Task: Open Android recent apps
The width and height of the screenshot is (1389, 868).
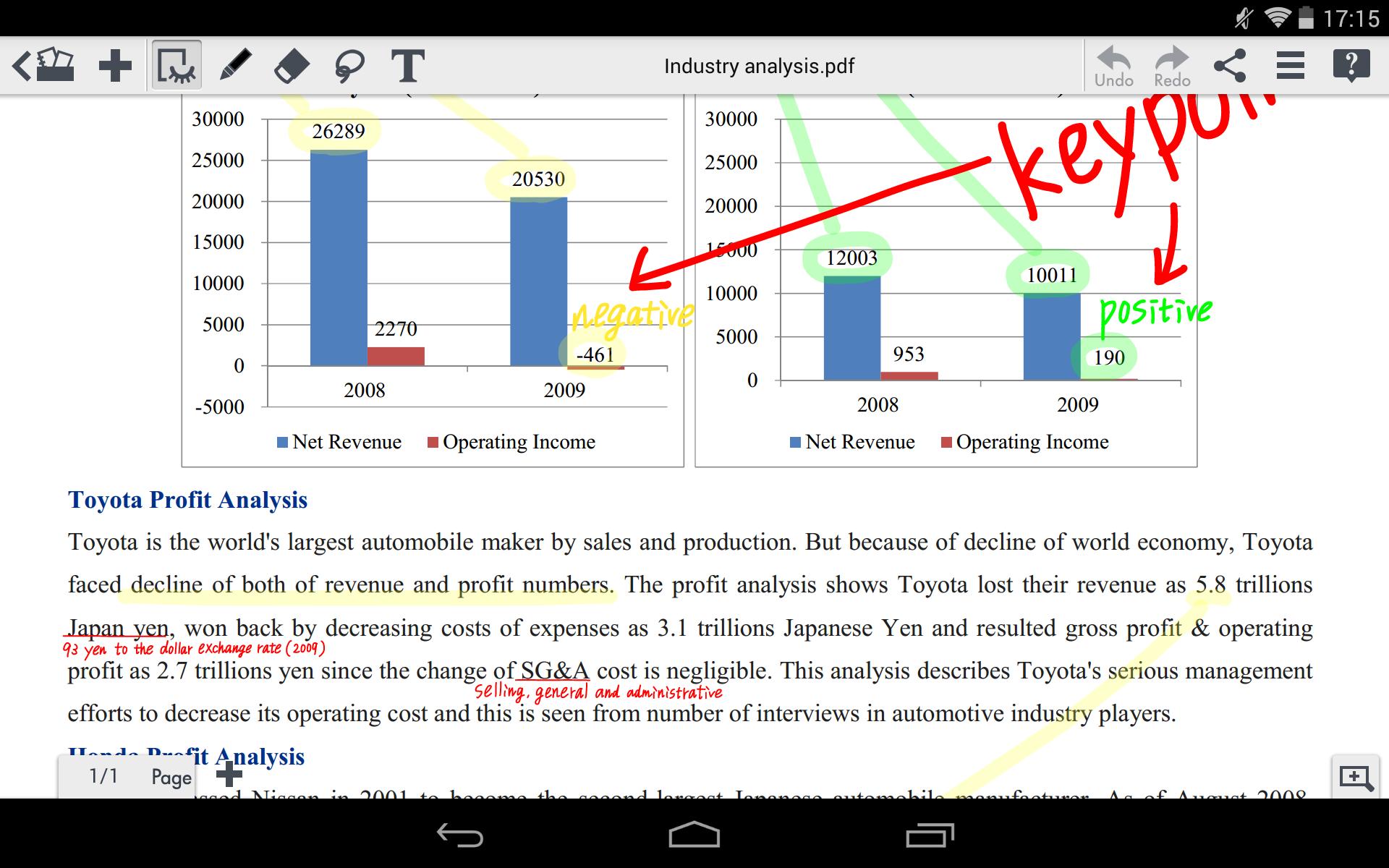Action: 930,835
